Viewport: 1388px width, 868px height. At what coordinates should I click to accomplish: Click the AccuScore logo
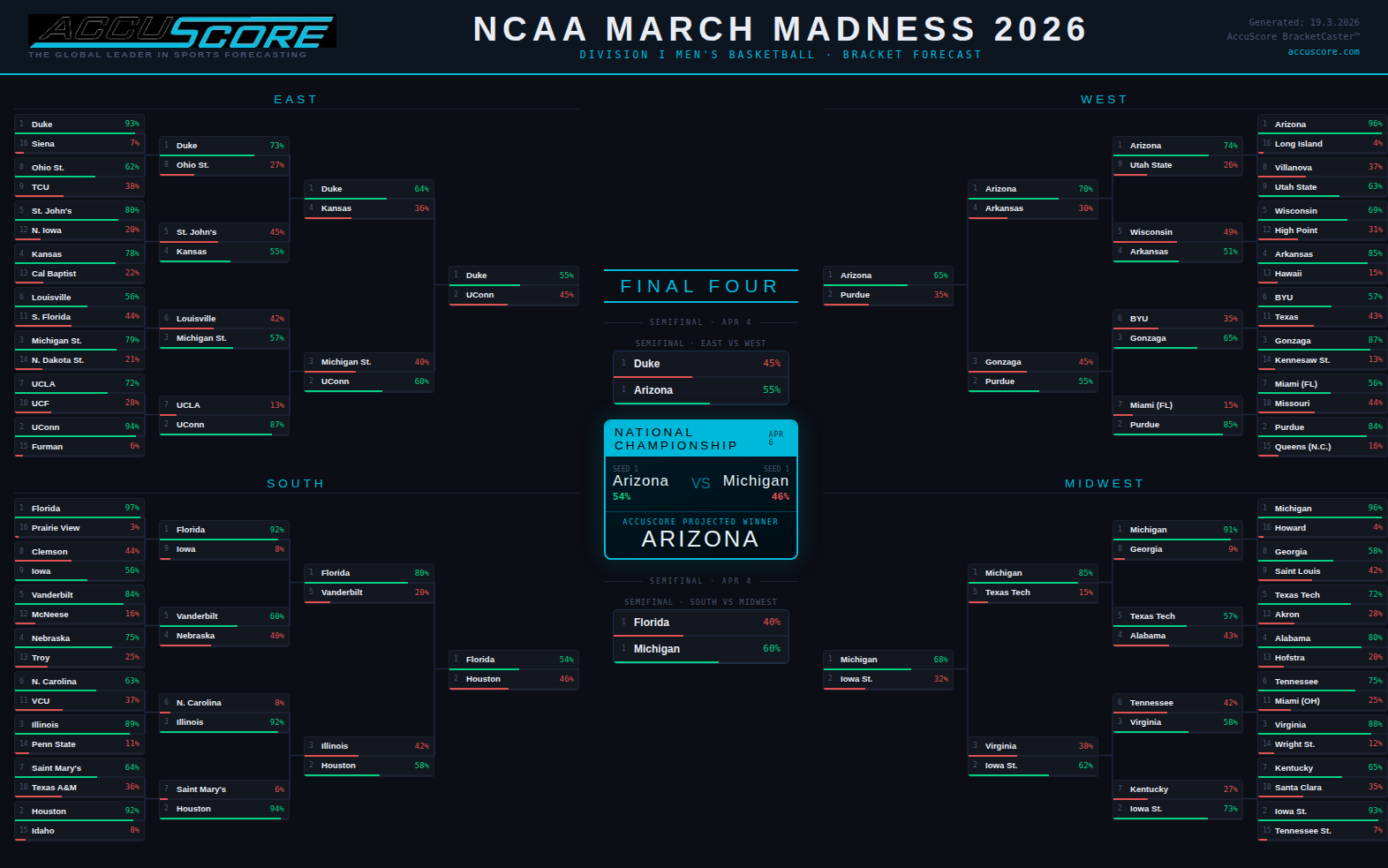coord(182,34)
